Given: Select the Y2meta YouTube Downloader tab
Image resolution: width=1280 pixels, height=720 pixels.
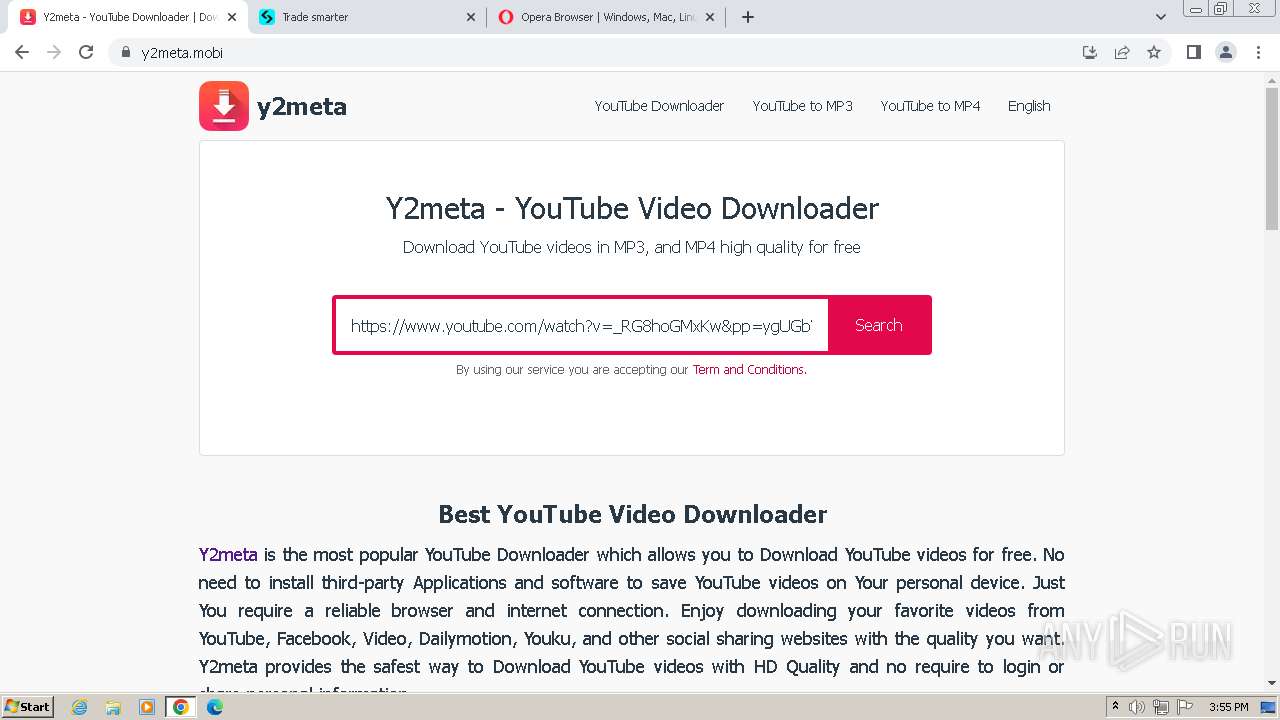Looking at the screenshot, I should pyautogui.click(x=127, y=17).
